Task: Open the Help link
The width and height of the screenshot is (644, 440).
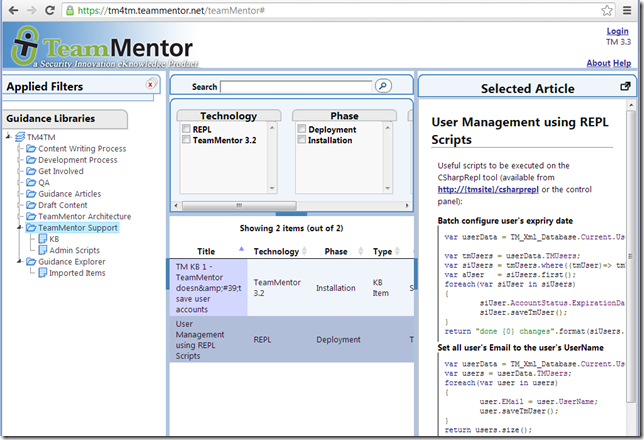Action: click(622, 63)
